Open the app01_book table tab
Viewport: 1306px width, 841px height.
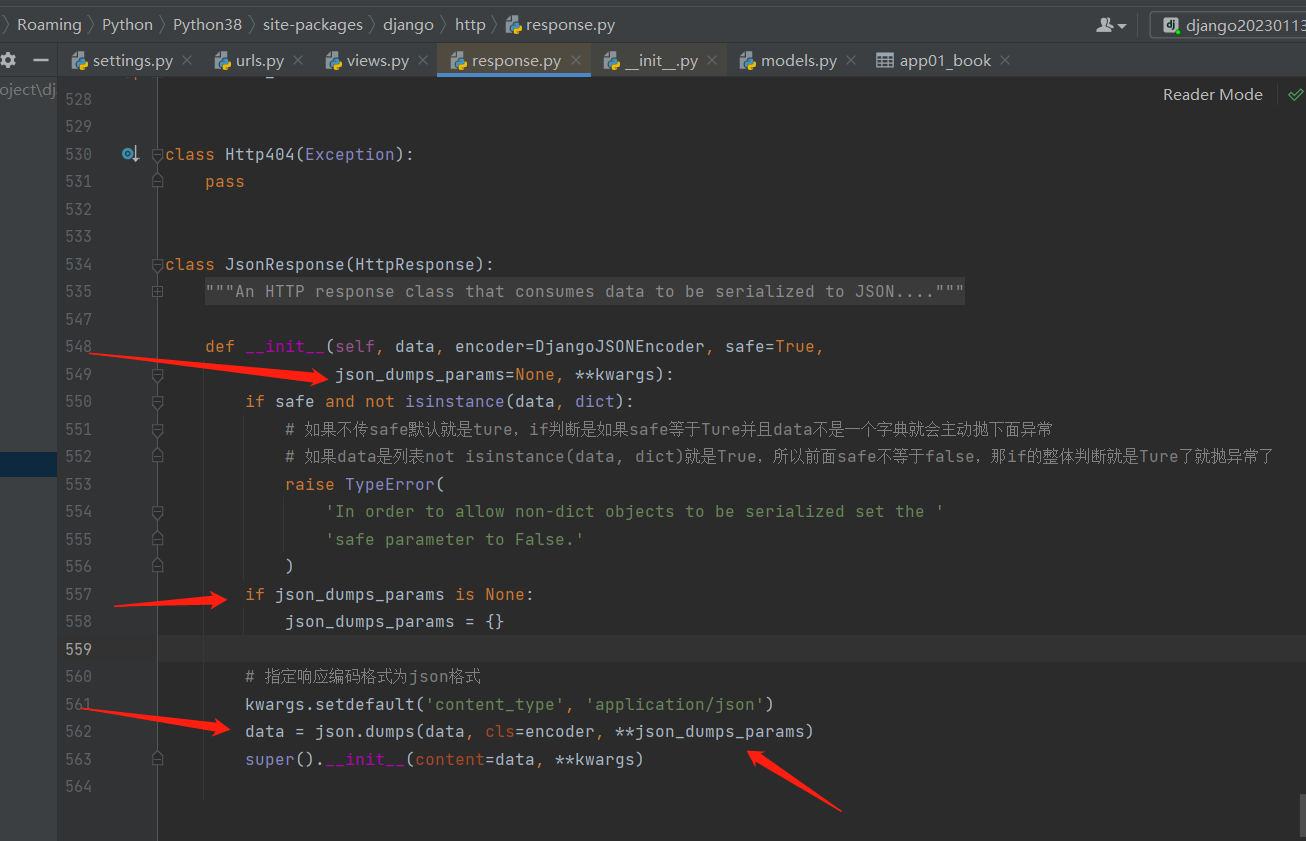(945, 61)
